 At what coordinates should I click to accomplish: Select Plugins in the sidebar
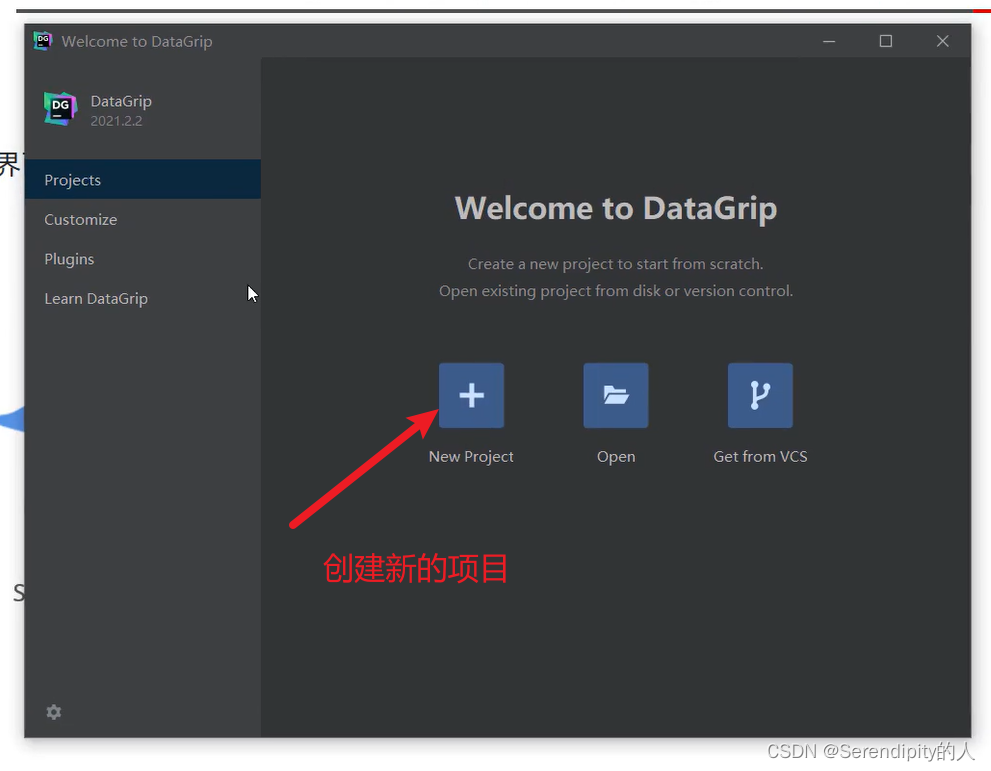(x=68, y=258)
